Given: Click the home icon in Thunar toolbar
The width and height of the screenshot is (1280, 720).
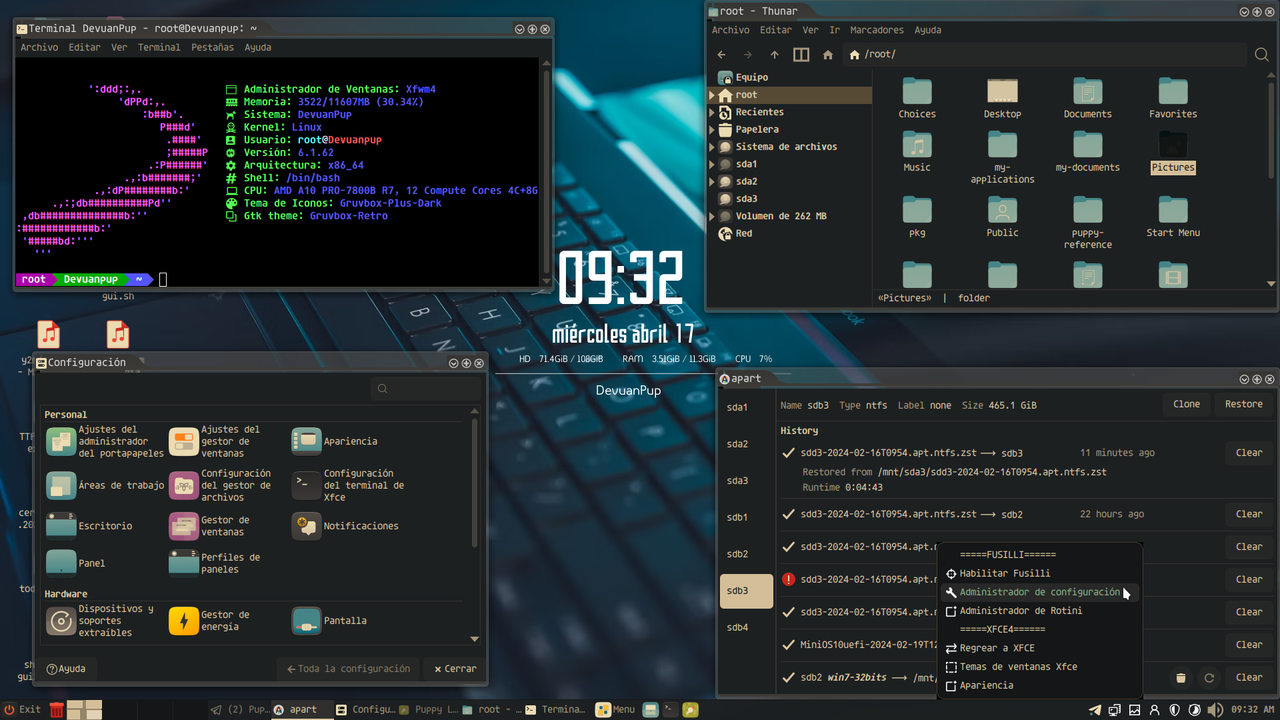Looking at the screenshot, I should (828, 54).
